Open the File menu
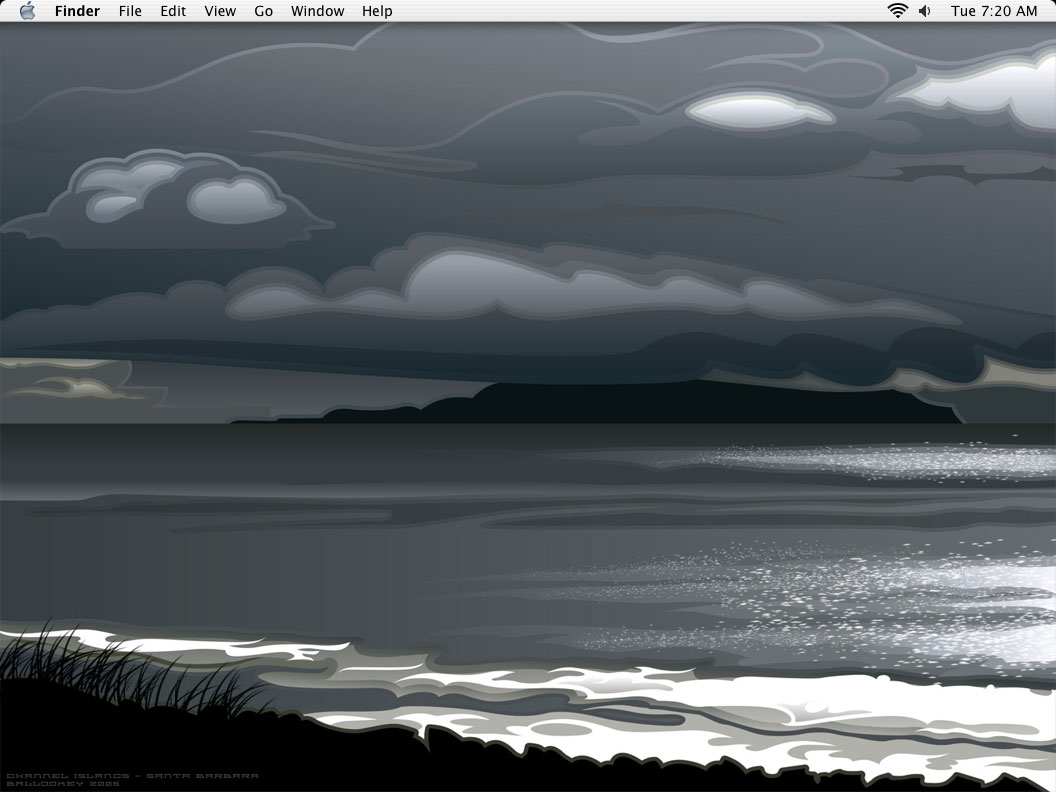This screenshot has width=1056, height=792. (130, 11)
